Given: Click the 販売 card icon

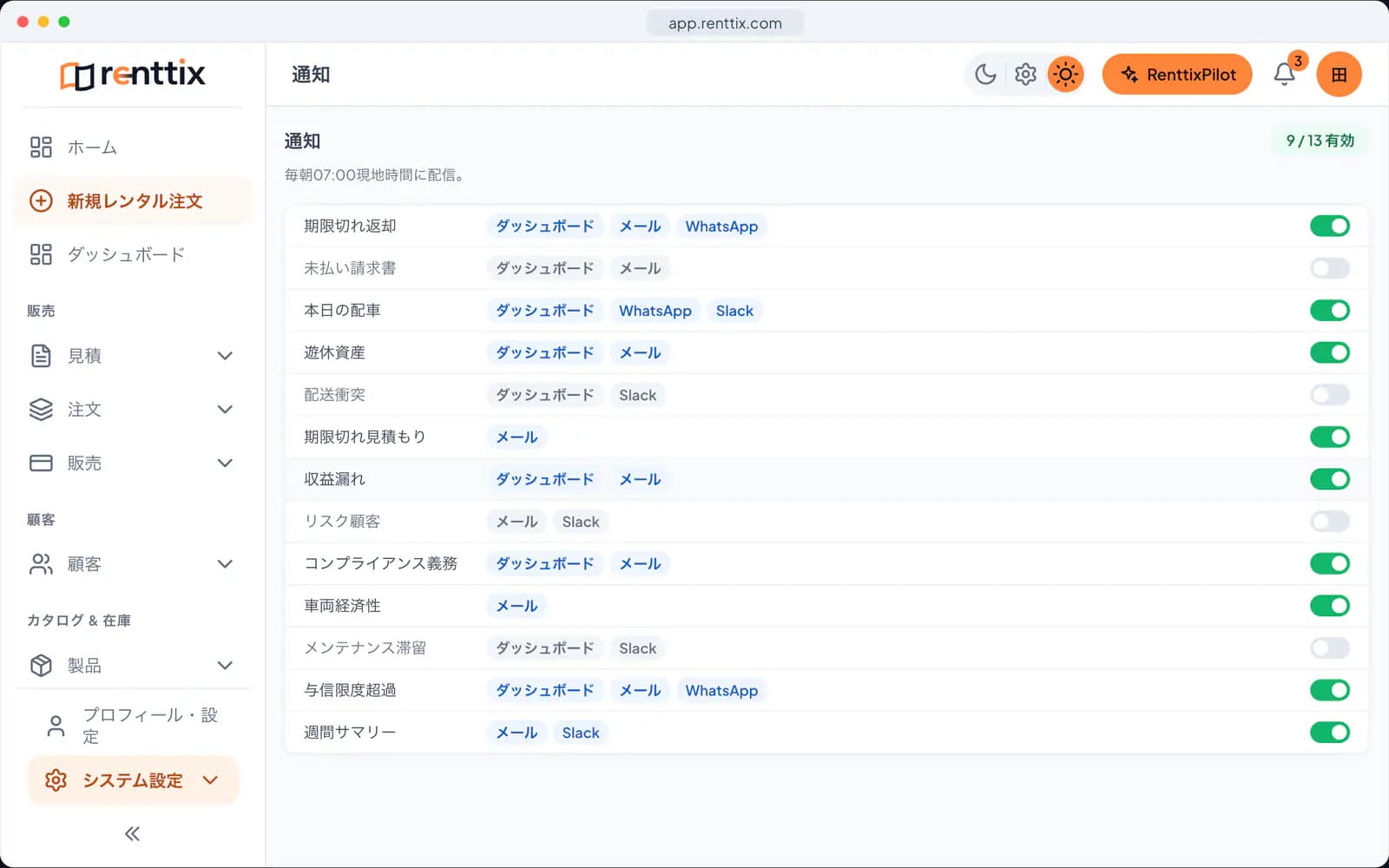Looking at the screenshot, I should click(41, 464).
